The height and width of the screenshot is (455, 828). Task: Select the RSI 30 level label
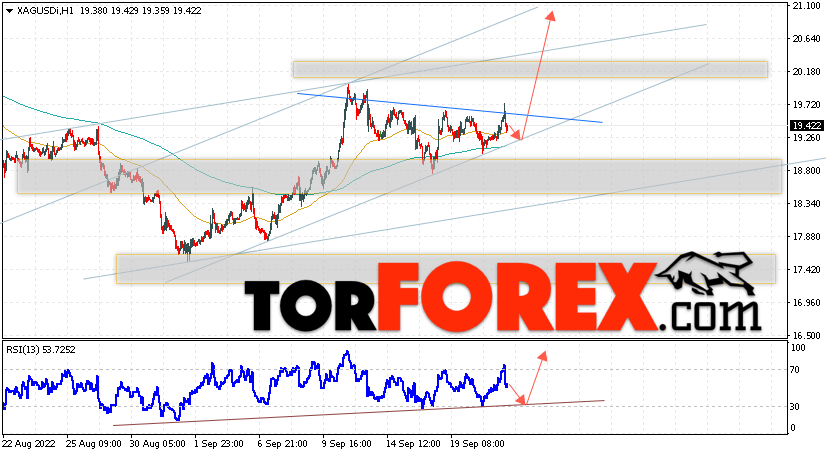pyautogui.click(x=795, y=406)
